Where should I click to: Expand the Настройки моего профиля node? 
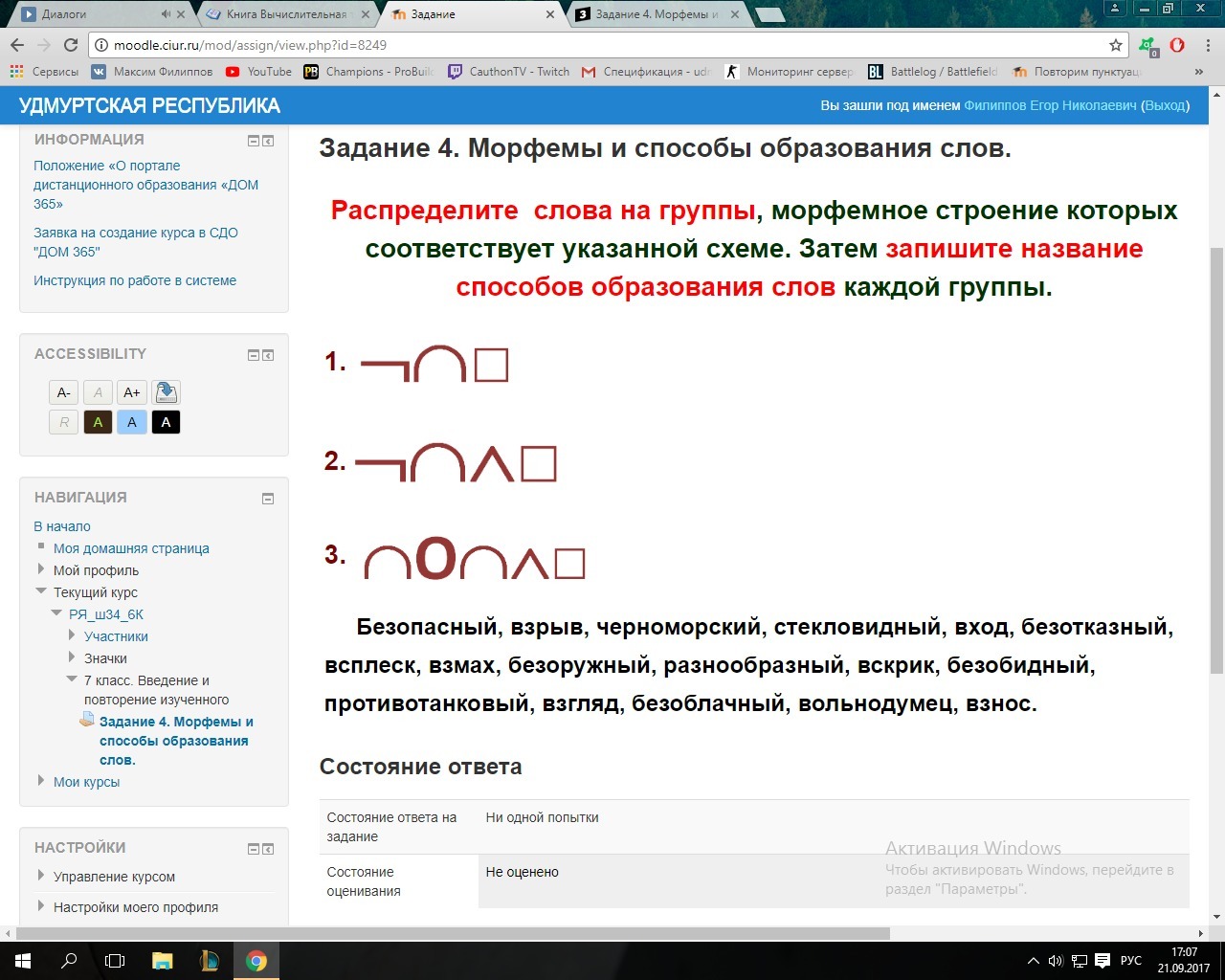click(42, 906)
